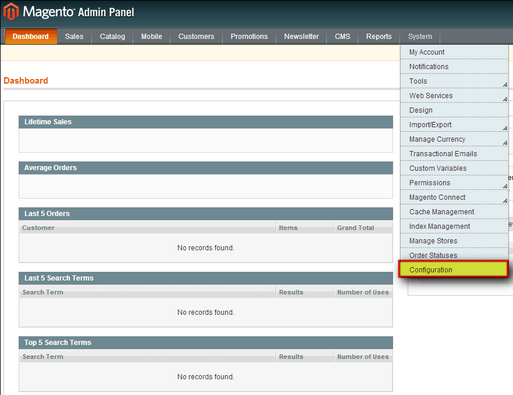Click the Dashboard page heading
The image size is (513, 395).
pos(26,81)
